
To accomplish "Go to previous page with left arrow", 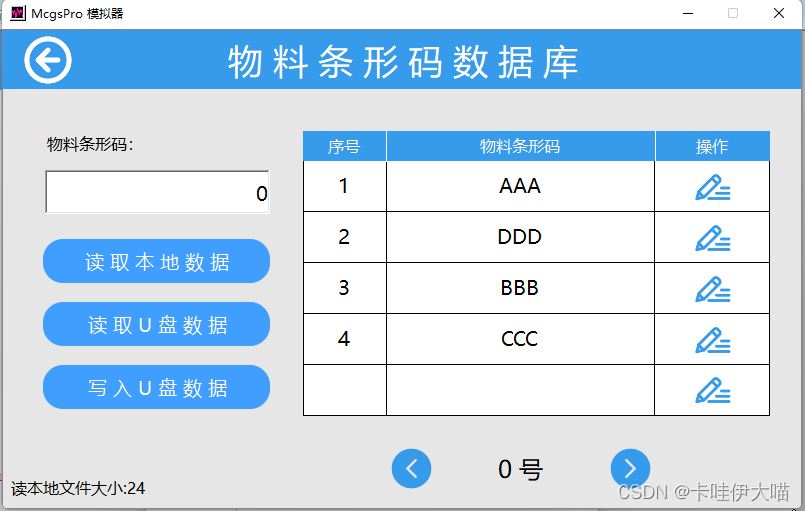I will click(411, 468).
